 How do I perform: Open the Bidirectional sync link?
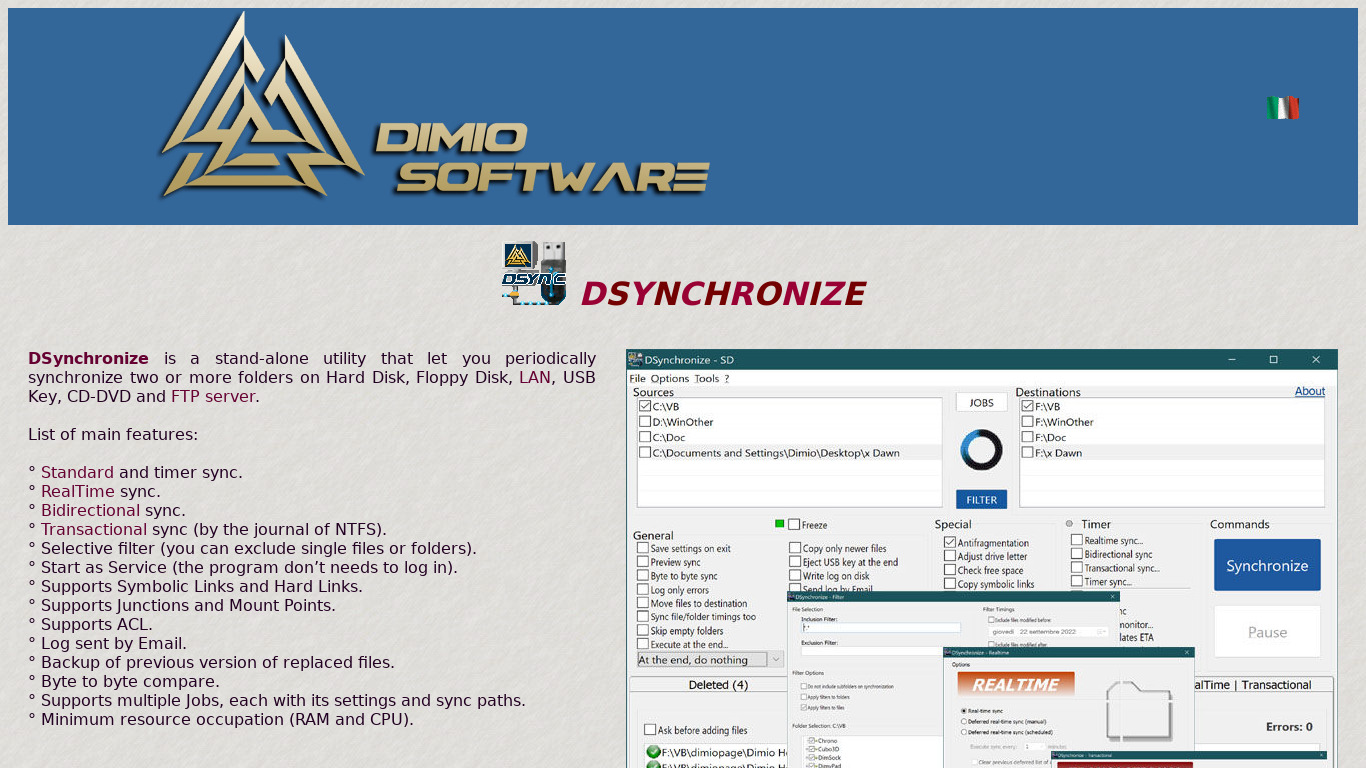pyautogui.click(x=90, y=510)
